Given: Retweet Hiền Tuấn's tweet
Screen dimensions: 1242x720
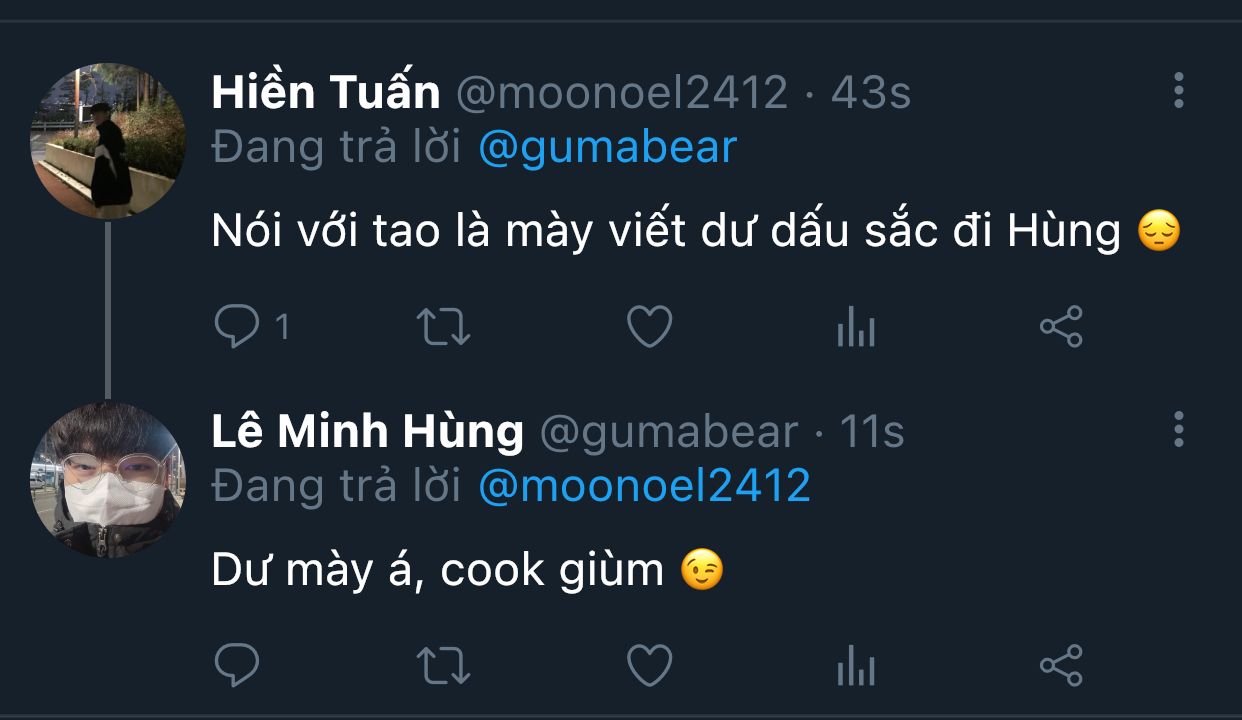Looking at the screenshot, I should click(x=443, y=327).
